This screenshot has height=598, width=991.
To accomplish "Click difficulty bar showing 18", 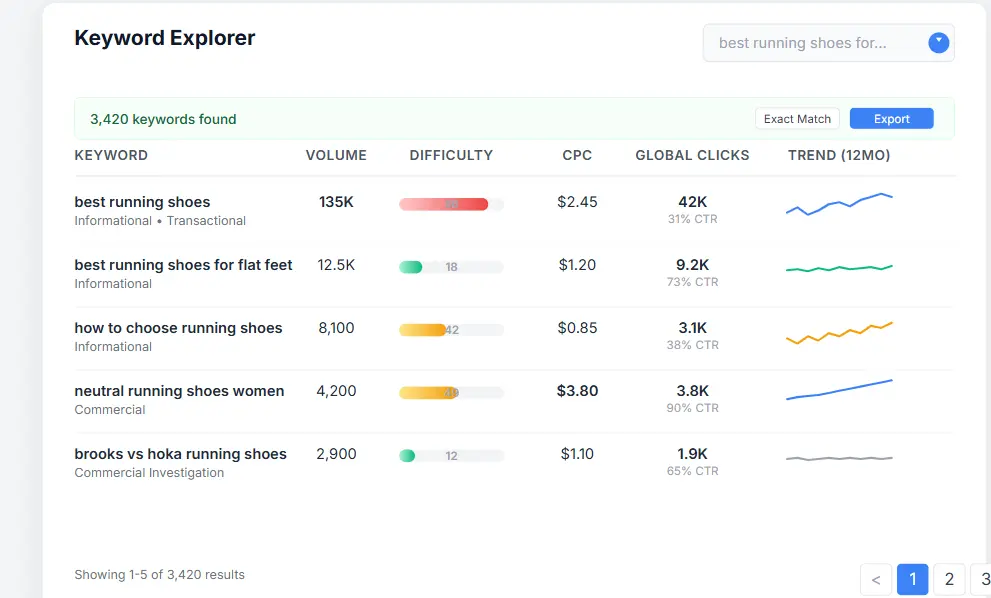I will pyautogui.click(x=451, y=267).
